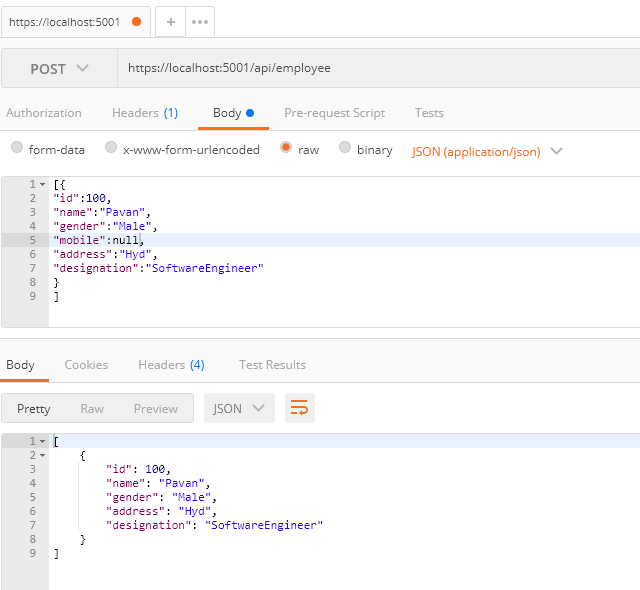Select Preview response view
This screenshot has height=590, width=640.
pyautogui.click(x=156, y=409)
